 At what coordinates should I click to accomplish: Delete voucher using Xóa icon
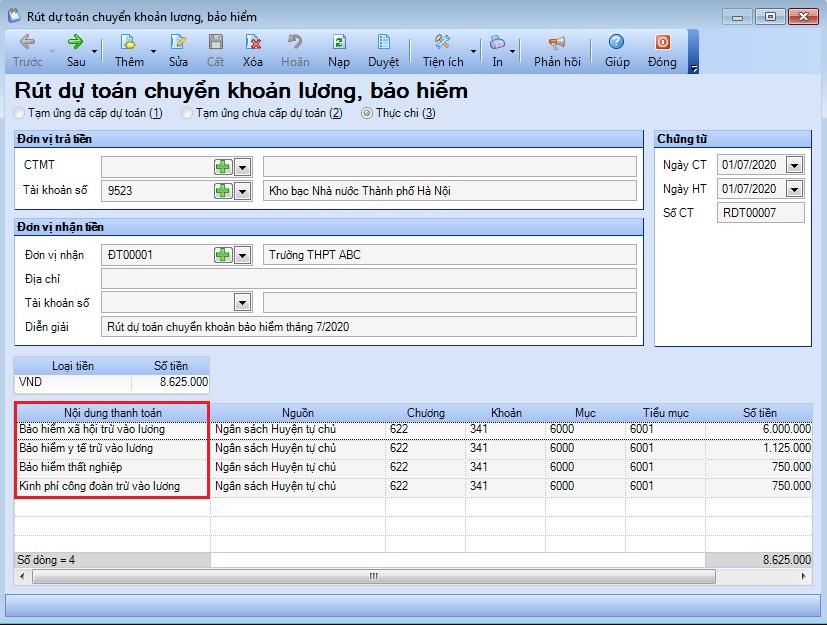(253, 42)
